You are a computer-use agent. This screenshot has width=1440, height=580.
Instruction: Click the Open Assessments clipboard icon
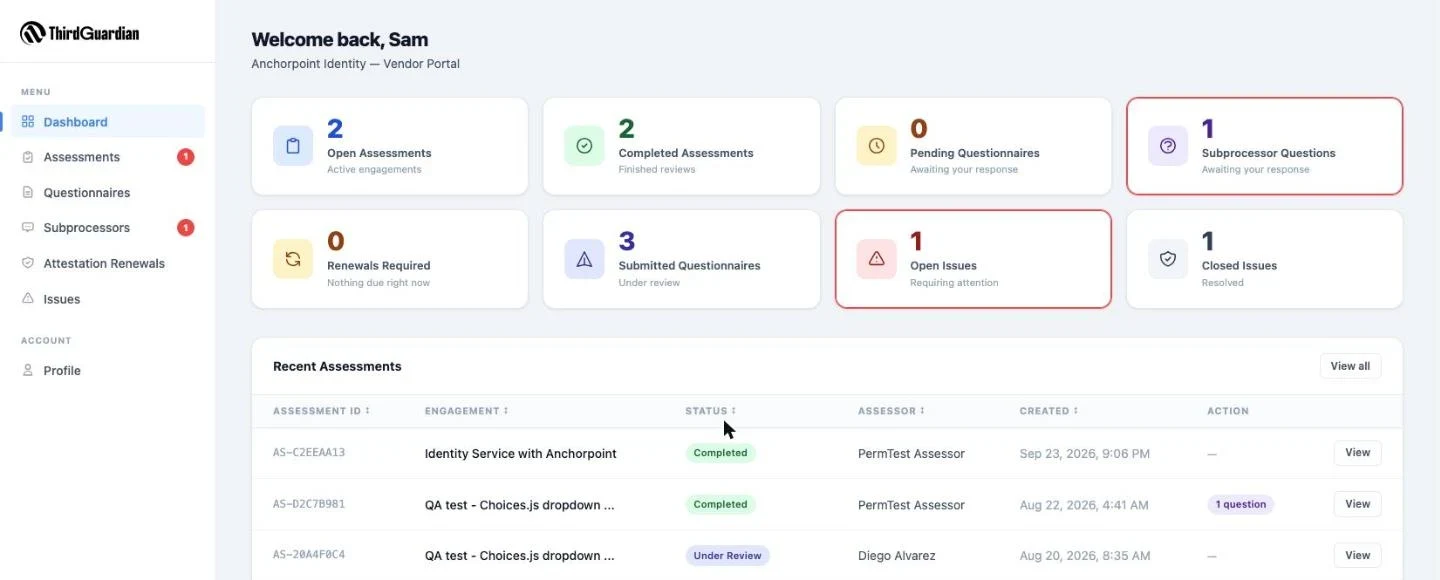pyautogui.click(x=293, y=146)
